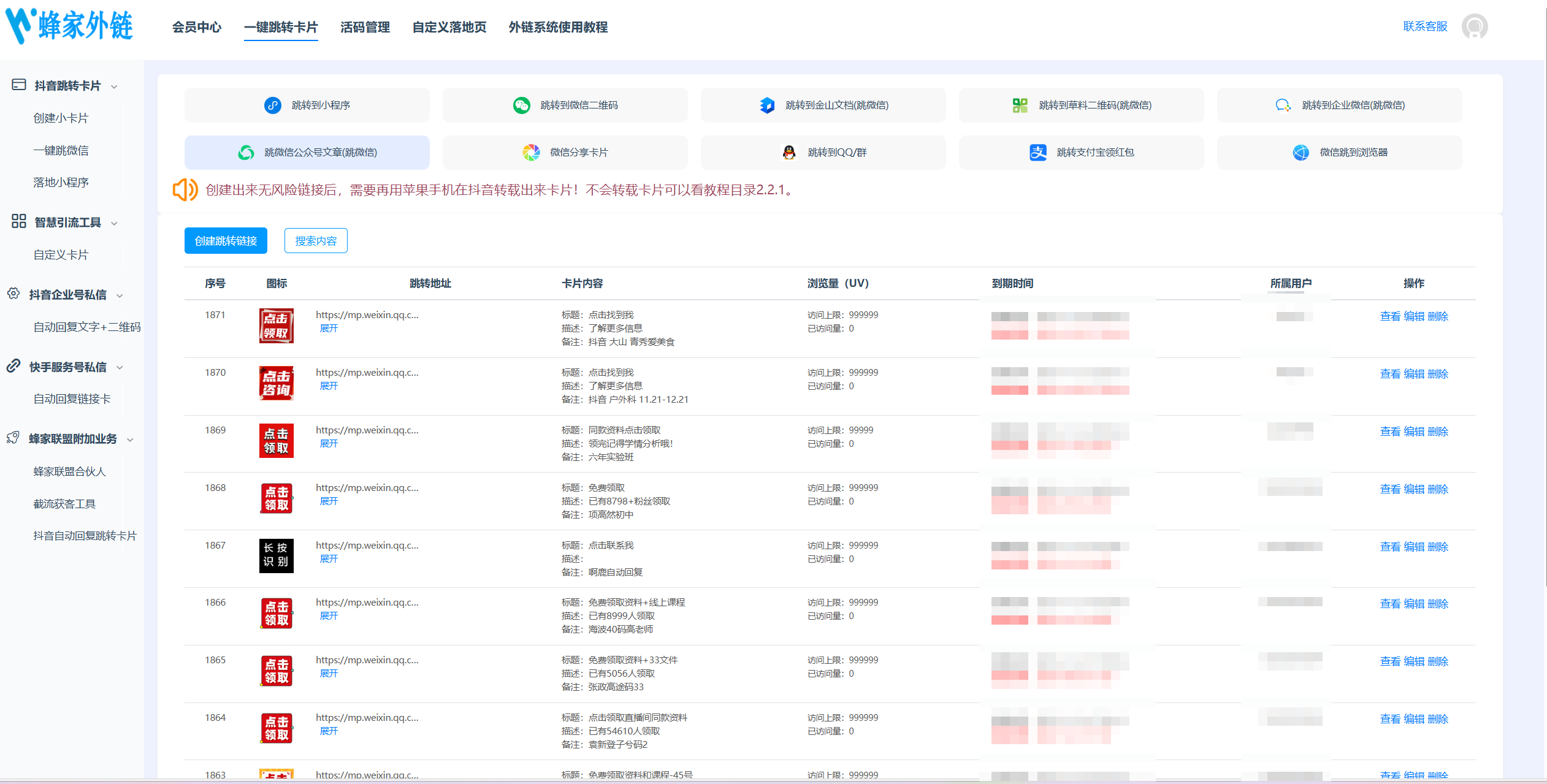This screenshot has height=784, width=1547.
Task: Click the 草料二维码 green grid icon
Action: (x=1020, y=105)
